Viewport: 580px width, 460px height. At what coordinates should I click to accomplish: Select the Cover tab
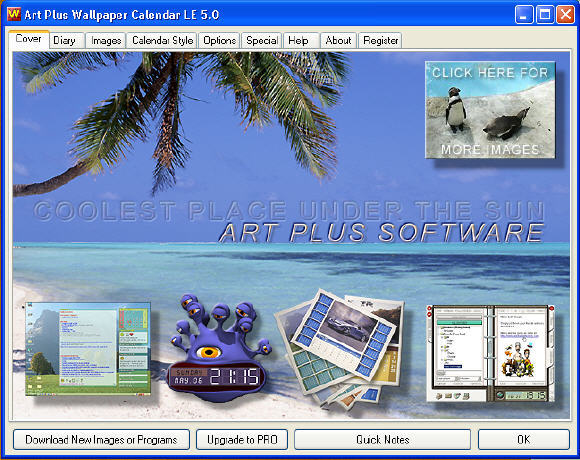(x=28, y=39)
